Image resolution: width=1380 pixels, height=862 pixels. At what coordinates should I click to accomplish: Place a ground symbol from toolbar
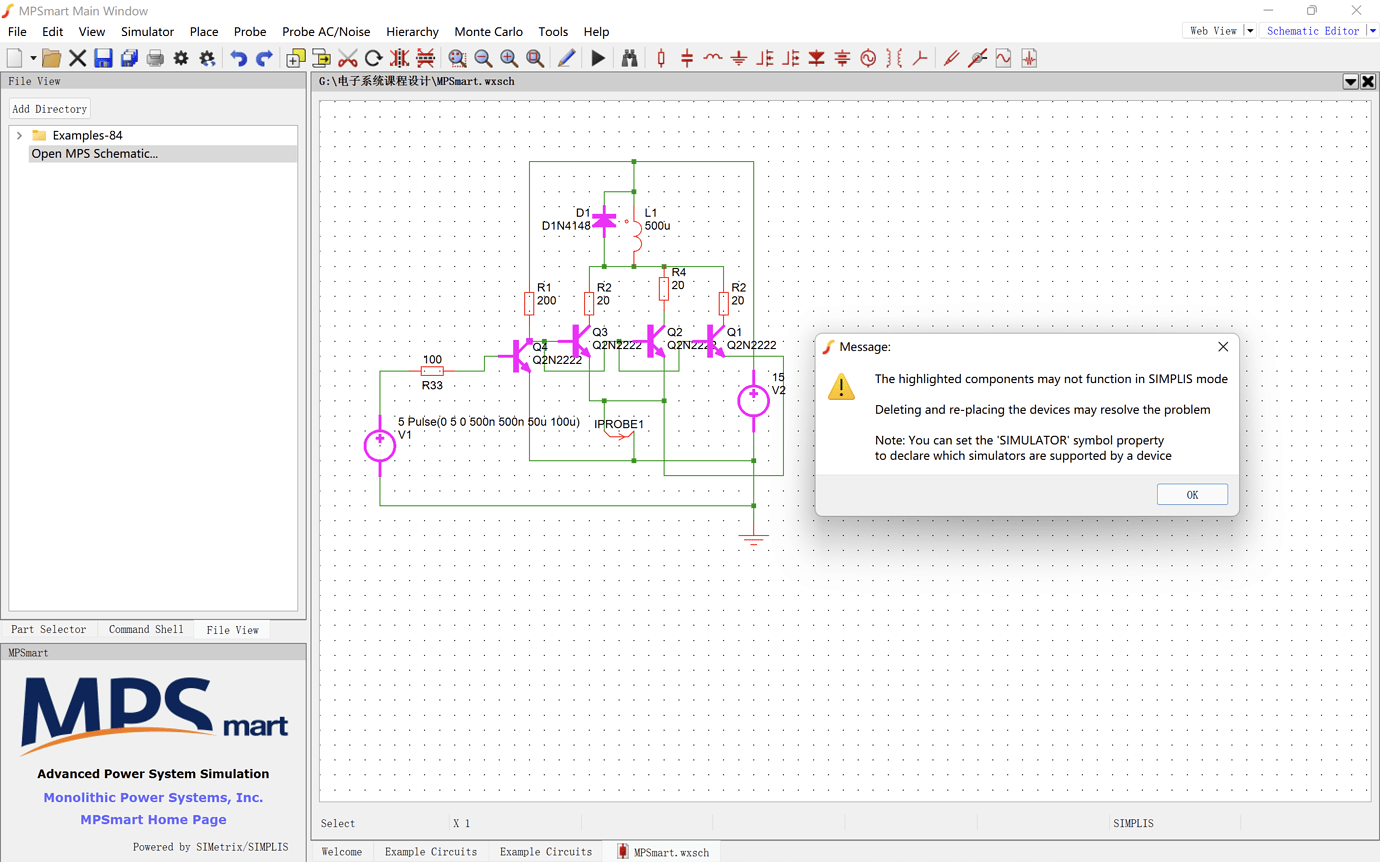[739, 58]
